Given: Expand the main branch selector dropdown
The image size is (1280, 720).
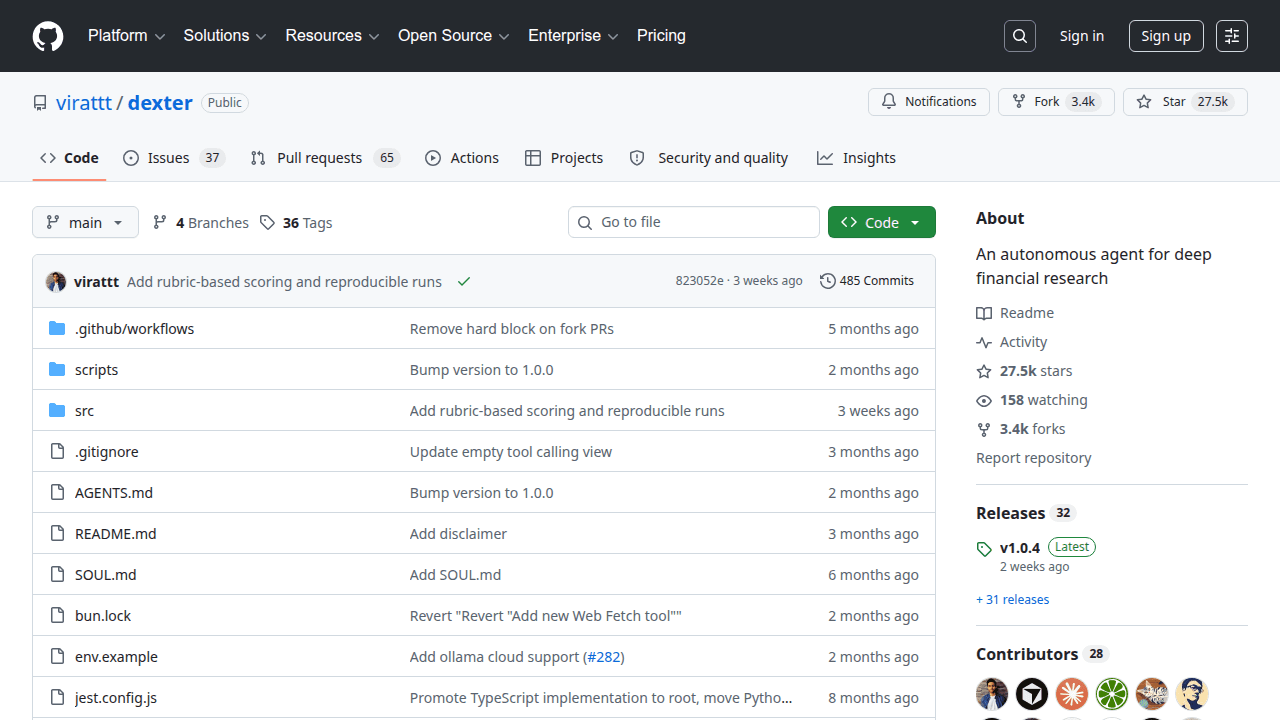Looking at the screenshot, I should [85, 222].
